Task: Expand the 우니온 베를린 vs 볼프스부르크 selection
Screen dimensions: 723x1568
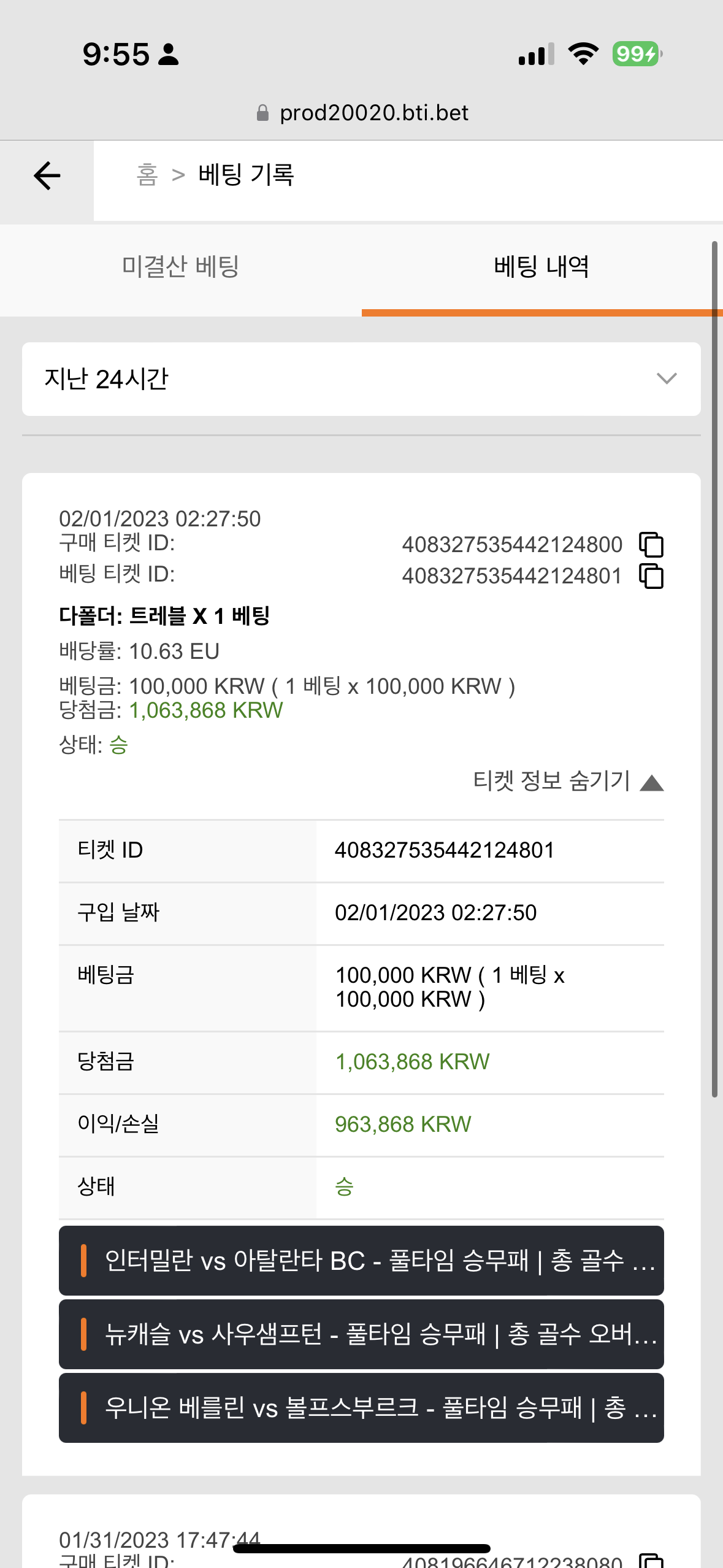Action: [361, 1408]
